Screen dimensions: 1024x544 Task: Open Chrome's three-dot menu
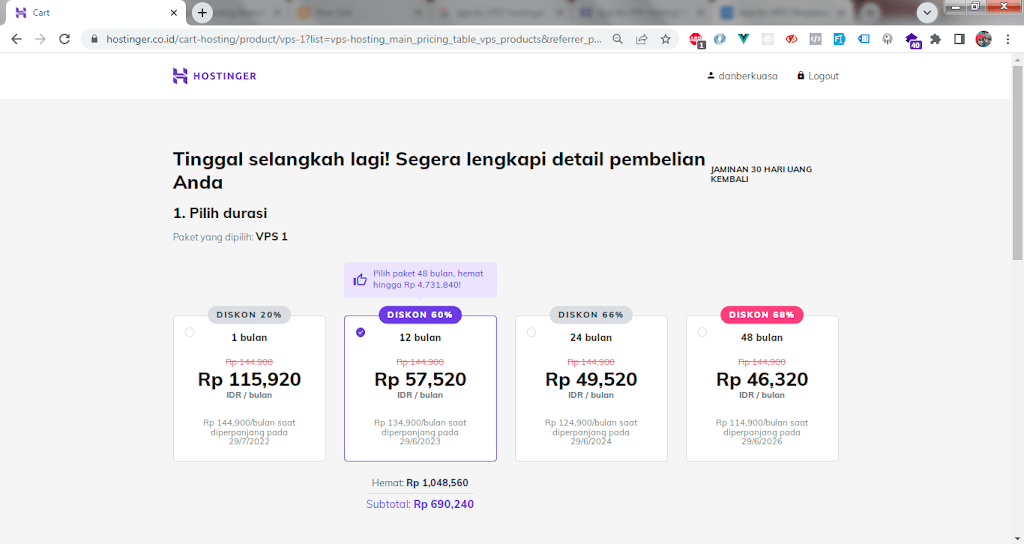[x=1008, y=39]
